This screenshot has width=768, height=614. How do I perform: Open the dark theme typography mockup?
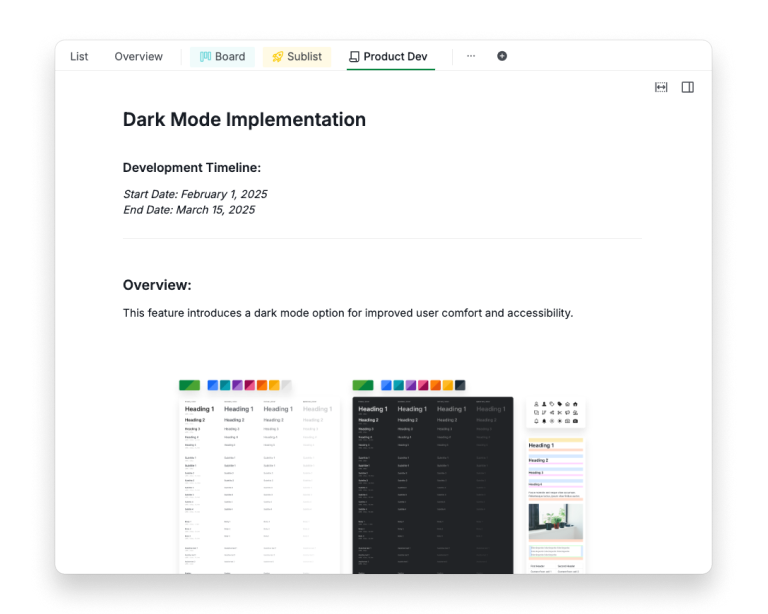[x=433, y=485]
